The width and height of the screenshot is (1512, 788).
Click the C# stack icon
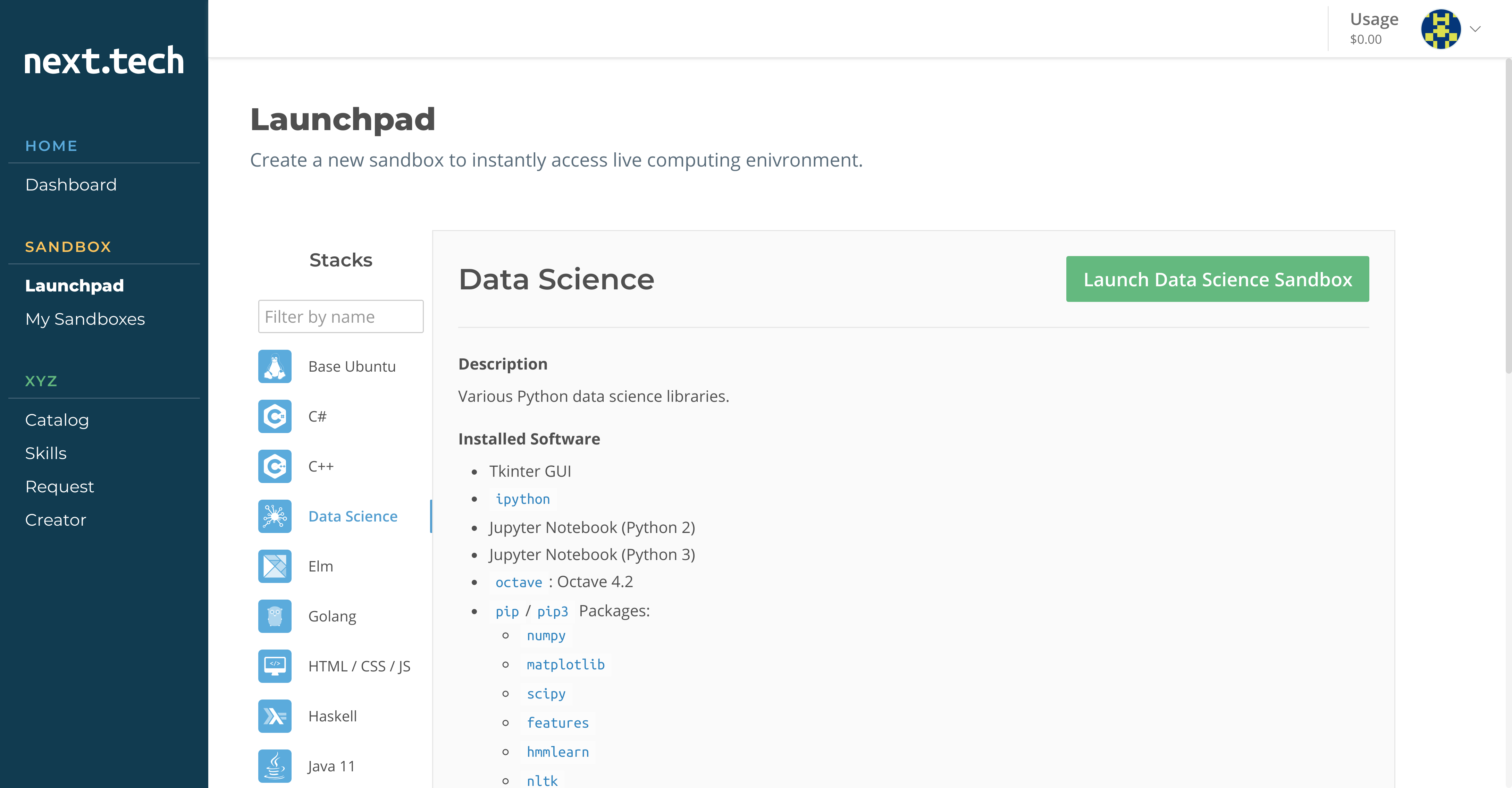pos(275,416)
